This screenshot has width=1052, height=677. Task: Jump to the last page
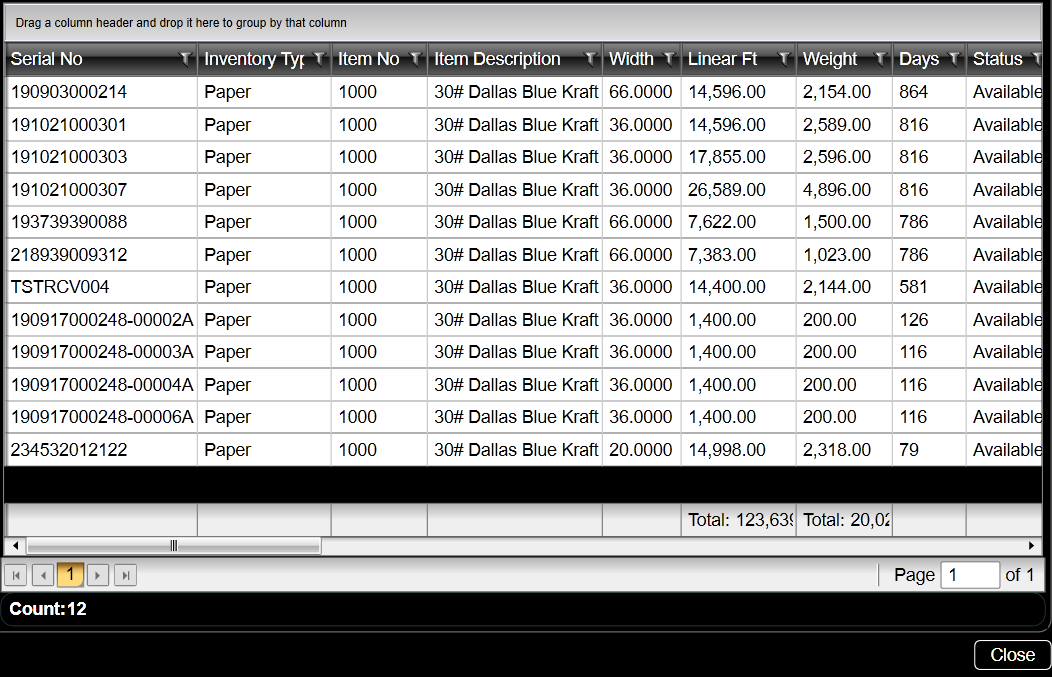pos(125,575)
